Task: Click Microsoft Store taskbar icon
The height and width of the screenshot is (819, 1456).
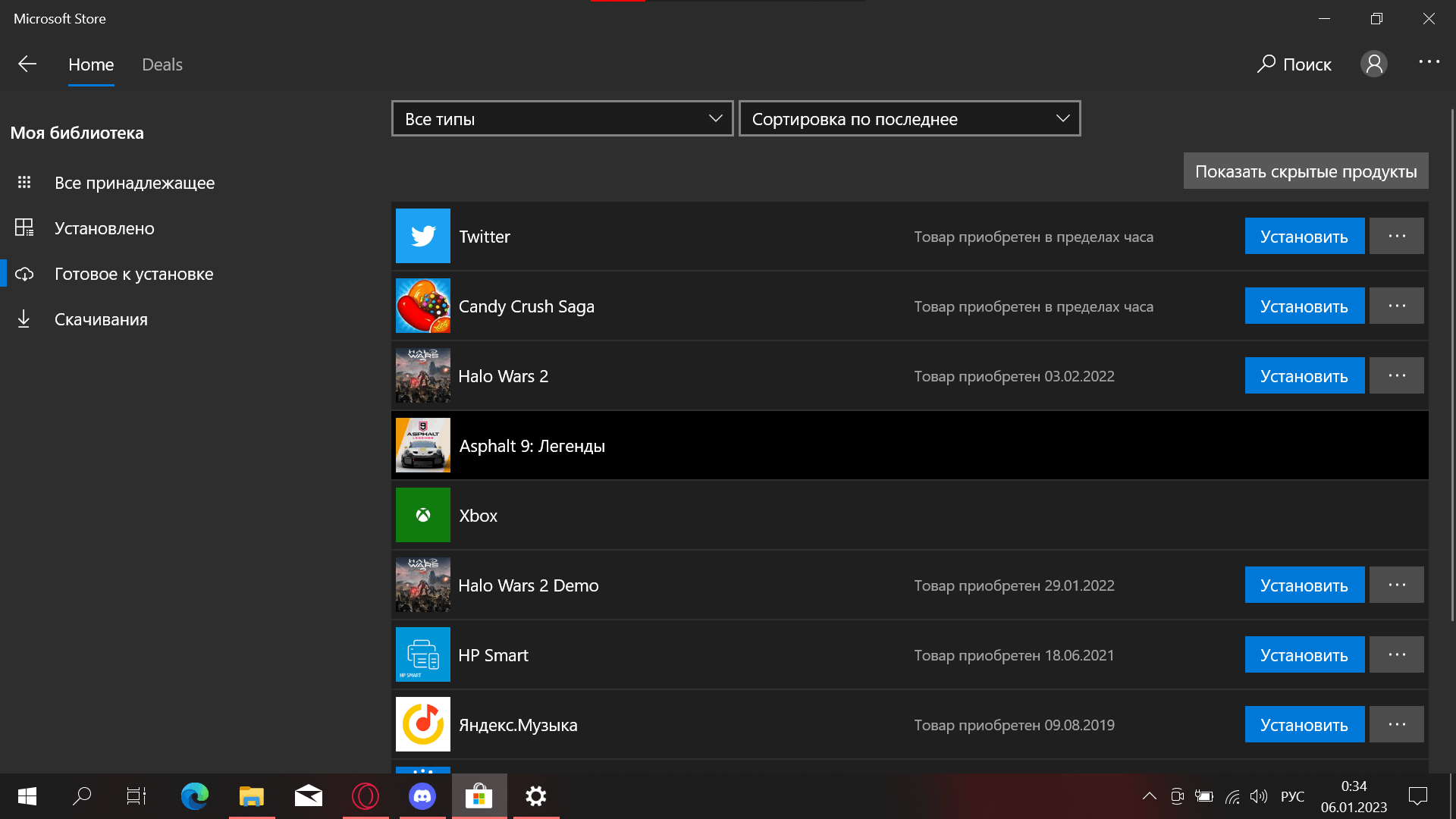Action: (x=479, y=796)
